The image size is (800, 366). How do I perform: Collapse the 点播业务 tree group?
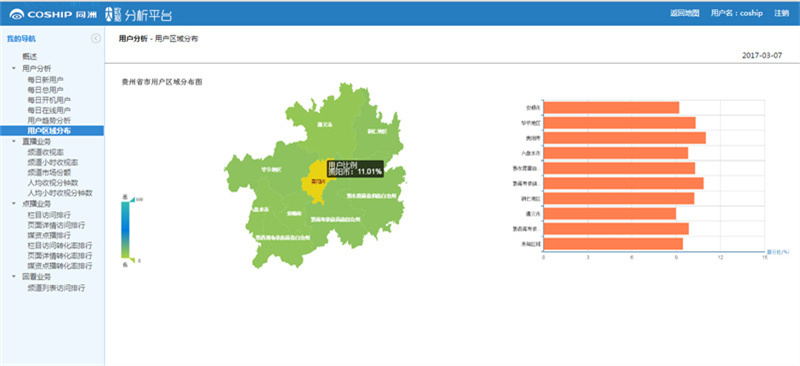pos(14,204)
